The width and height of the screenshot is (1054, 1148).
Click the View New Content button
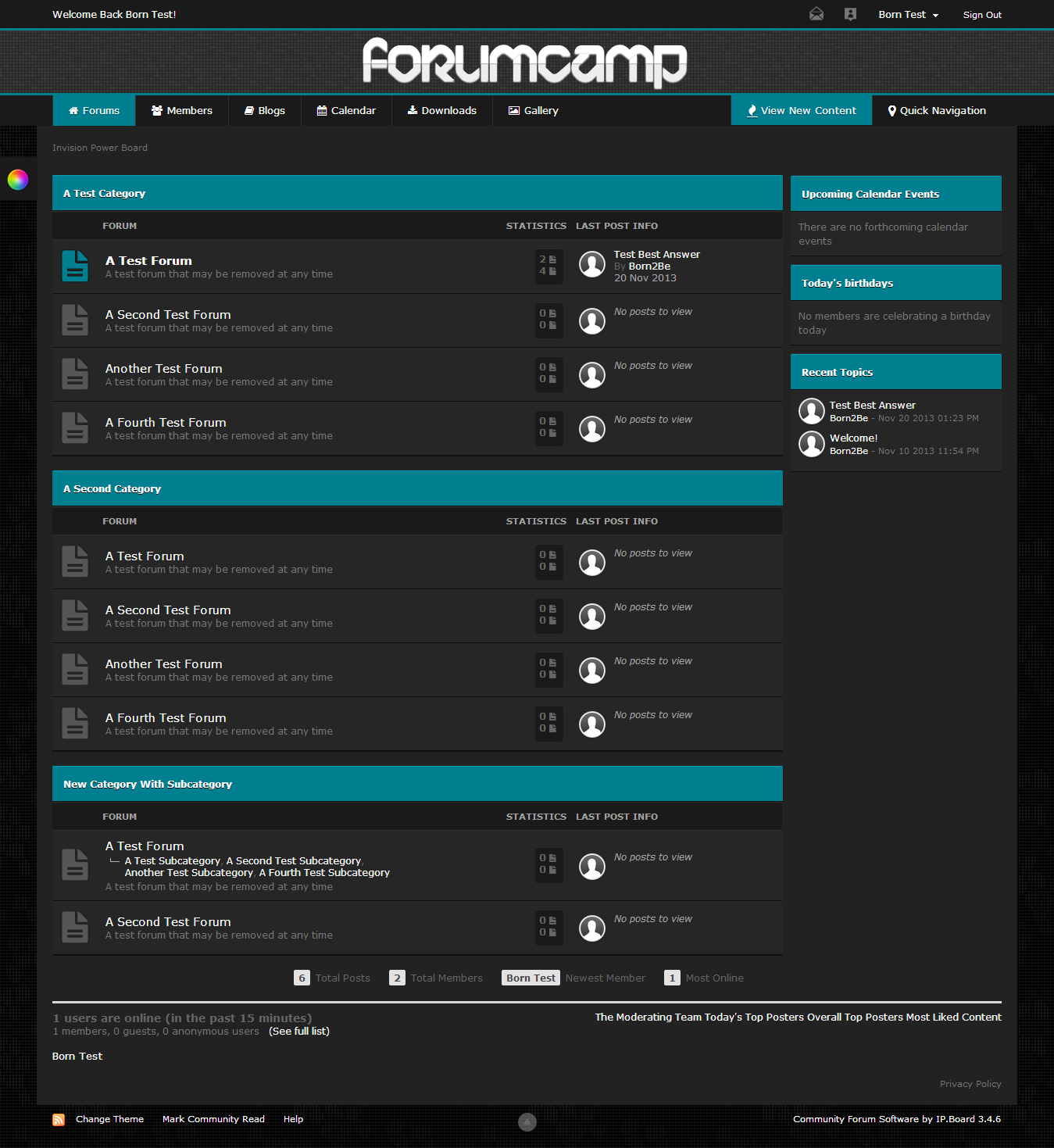coord(801,111)
